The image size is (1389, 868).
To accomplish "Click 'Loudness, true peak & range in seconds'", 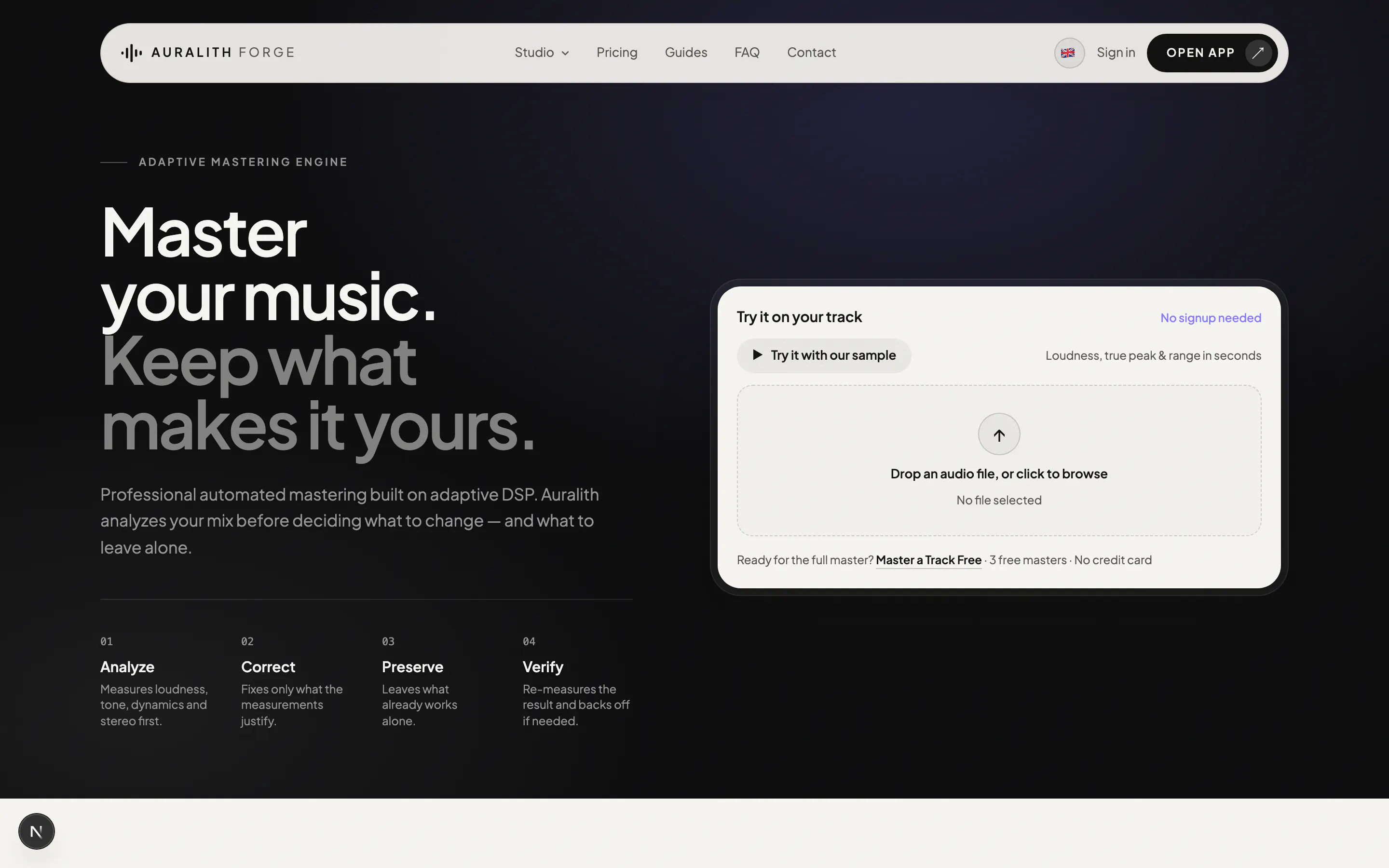I will point(1153,356).
